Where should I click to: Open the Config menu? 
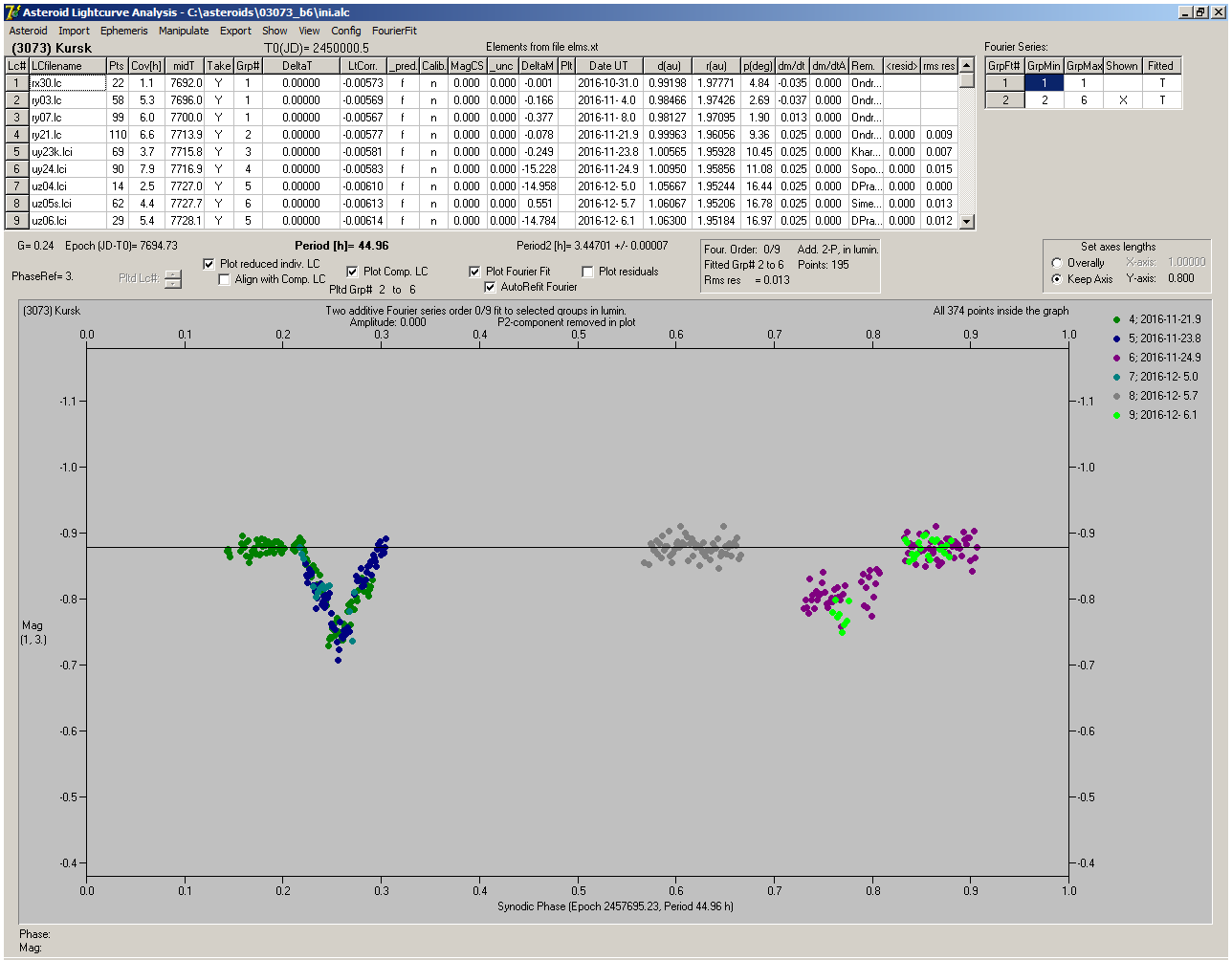tap(346, 31)
